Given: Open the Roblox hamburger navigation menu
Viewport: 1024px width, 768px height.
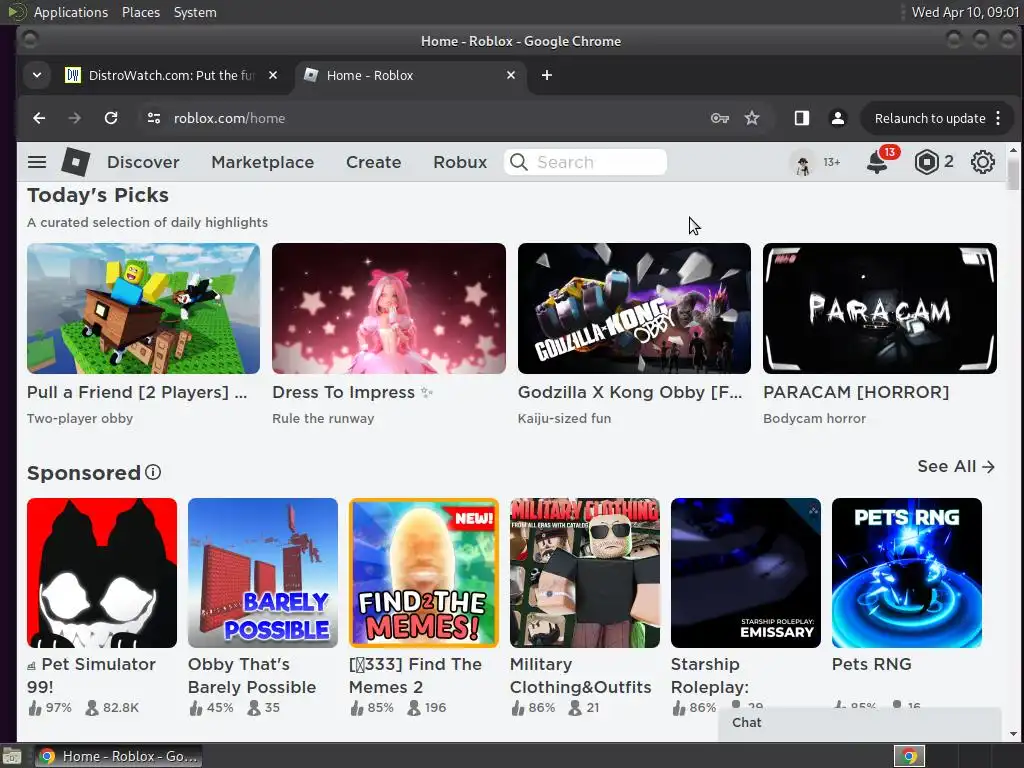Looking at the screenshot, I should click(x=37, y=162).
